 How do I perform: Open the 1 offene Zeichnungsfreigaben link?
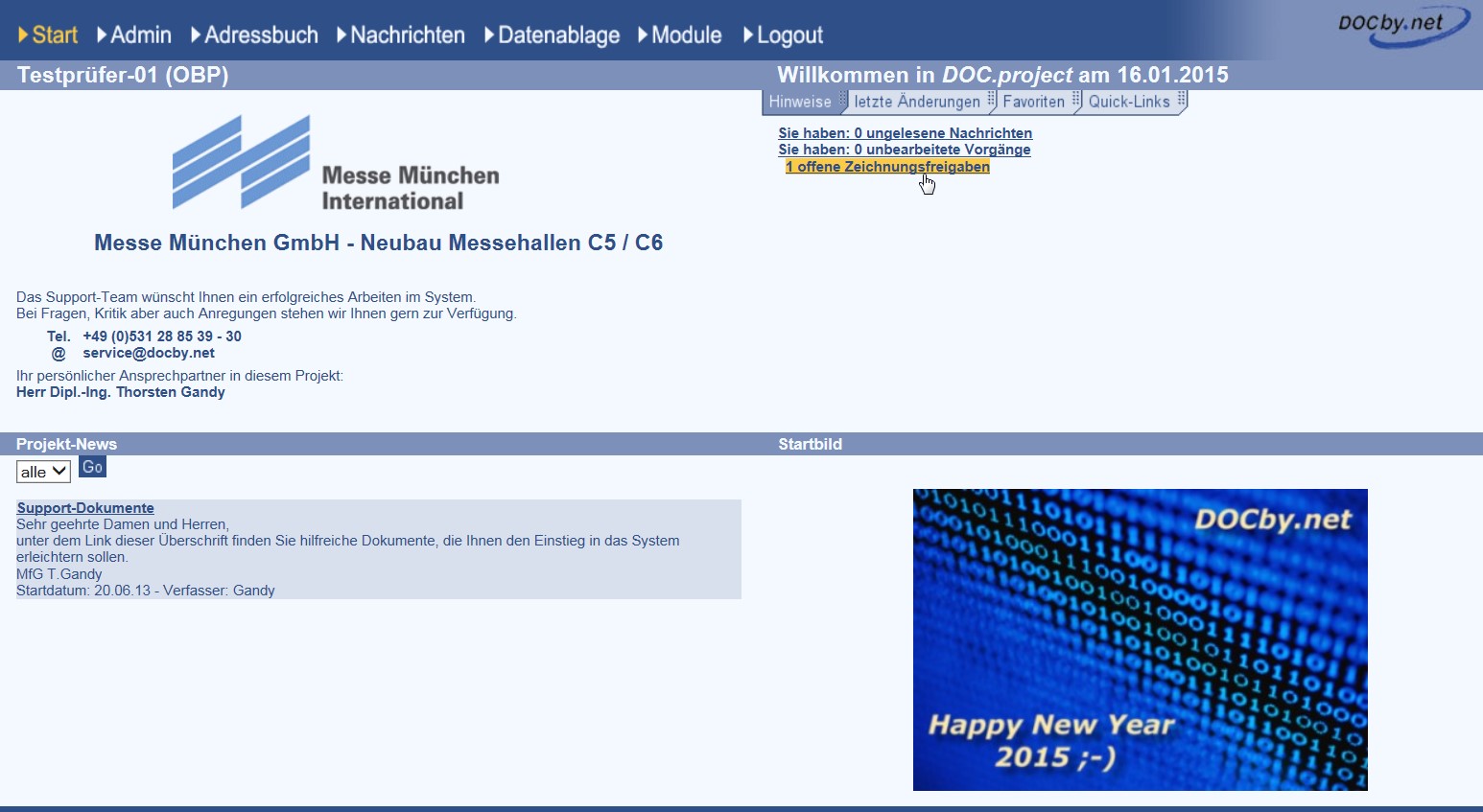(887, 167)
